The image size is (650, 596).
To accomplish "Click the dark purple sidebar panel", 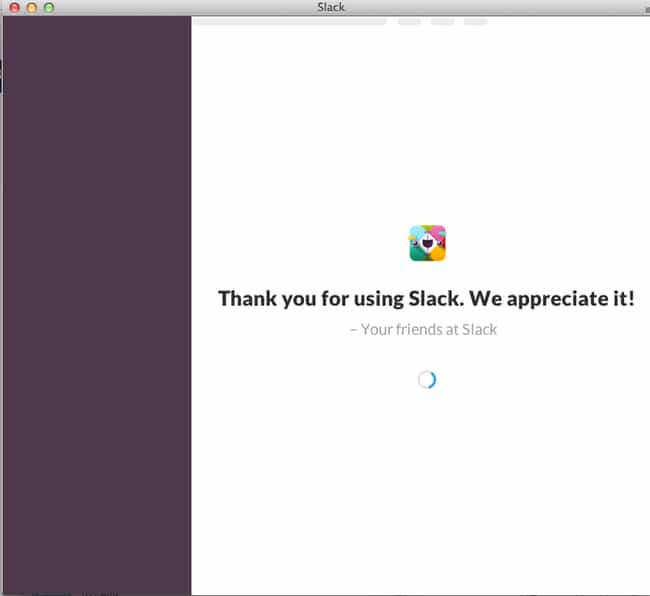I will [x=97, y=306].
